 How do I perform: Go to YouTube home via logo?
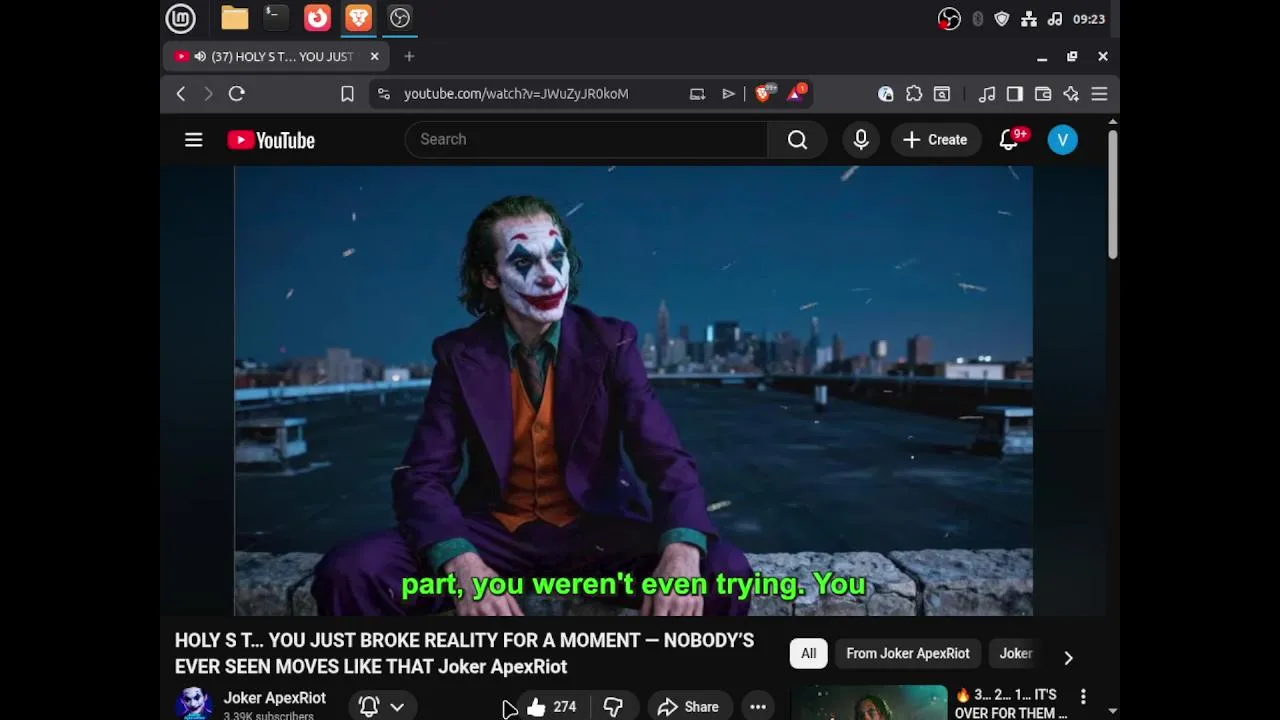pos(271,140)
